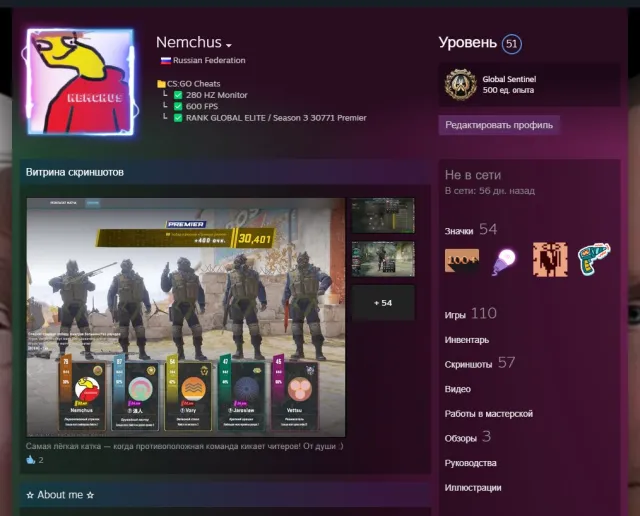Click the thumbs-up like icon
This screenshot has height=516, width=640.
pos(31,460)
